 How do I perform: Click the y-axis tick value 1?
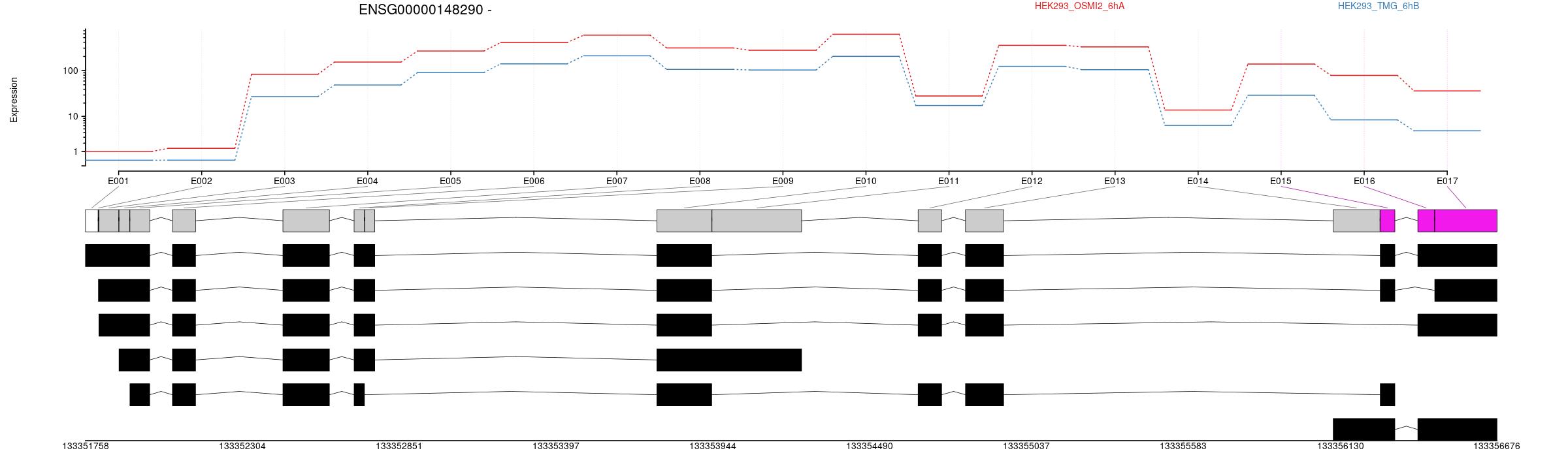click(75, 151)
